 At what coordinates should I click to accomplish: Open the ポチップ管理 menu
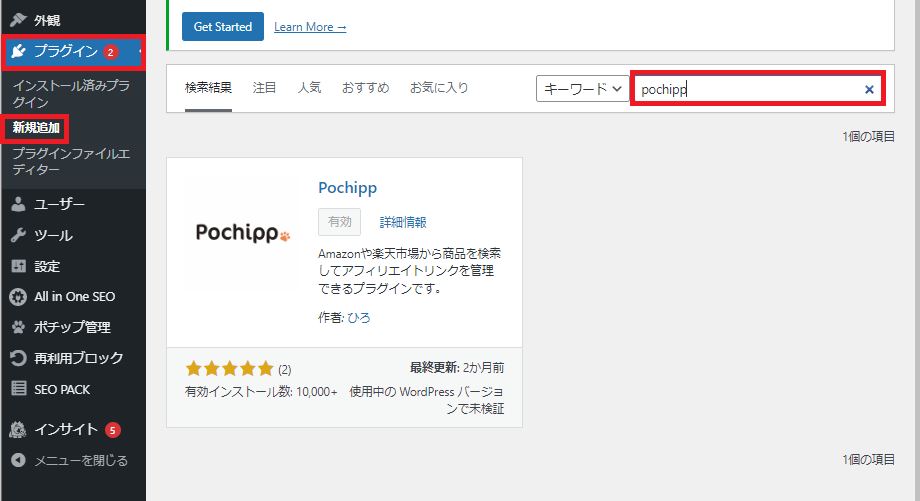[73, 327]
